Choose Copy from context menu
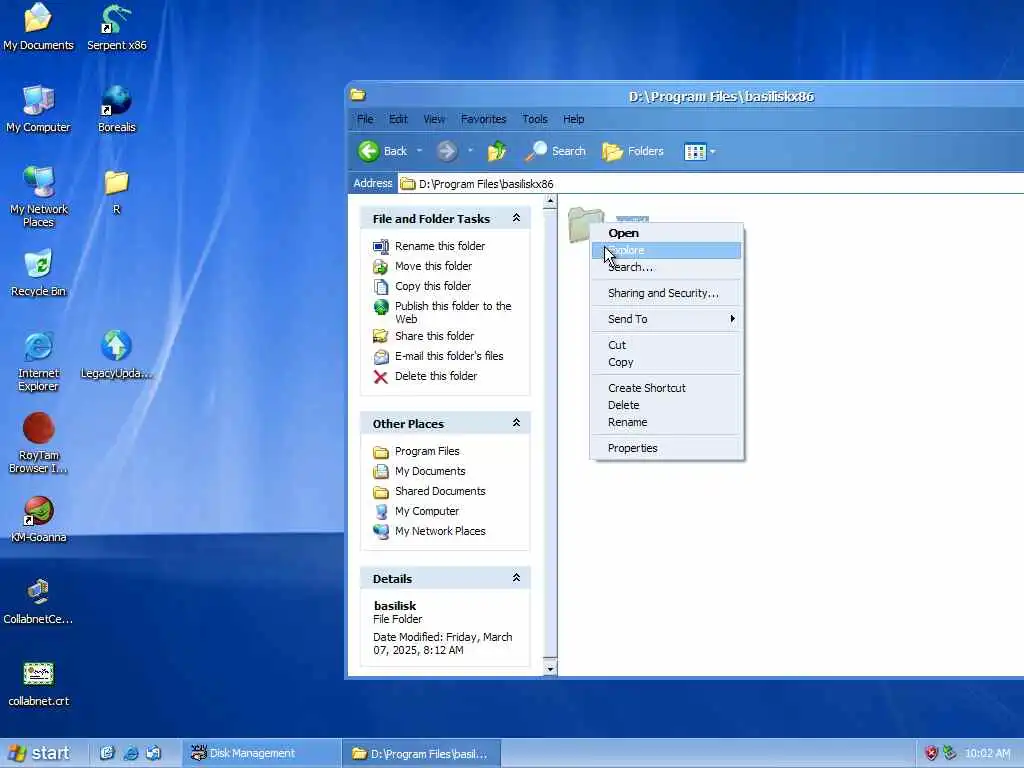Viewport: 1024px width, 768px height. (x=666, y=362)
